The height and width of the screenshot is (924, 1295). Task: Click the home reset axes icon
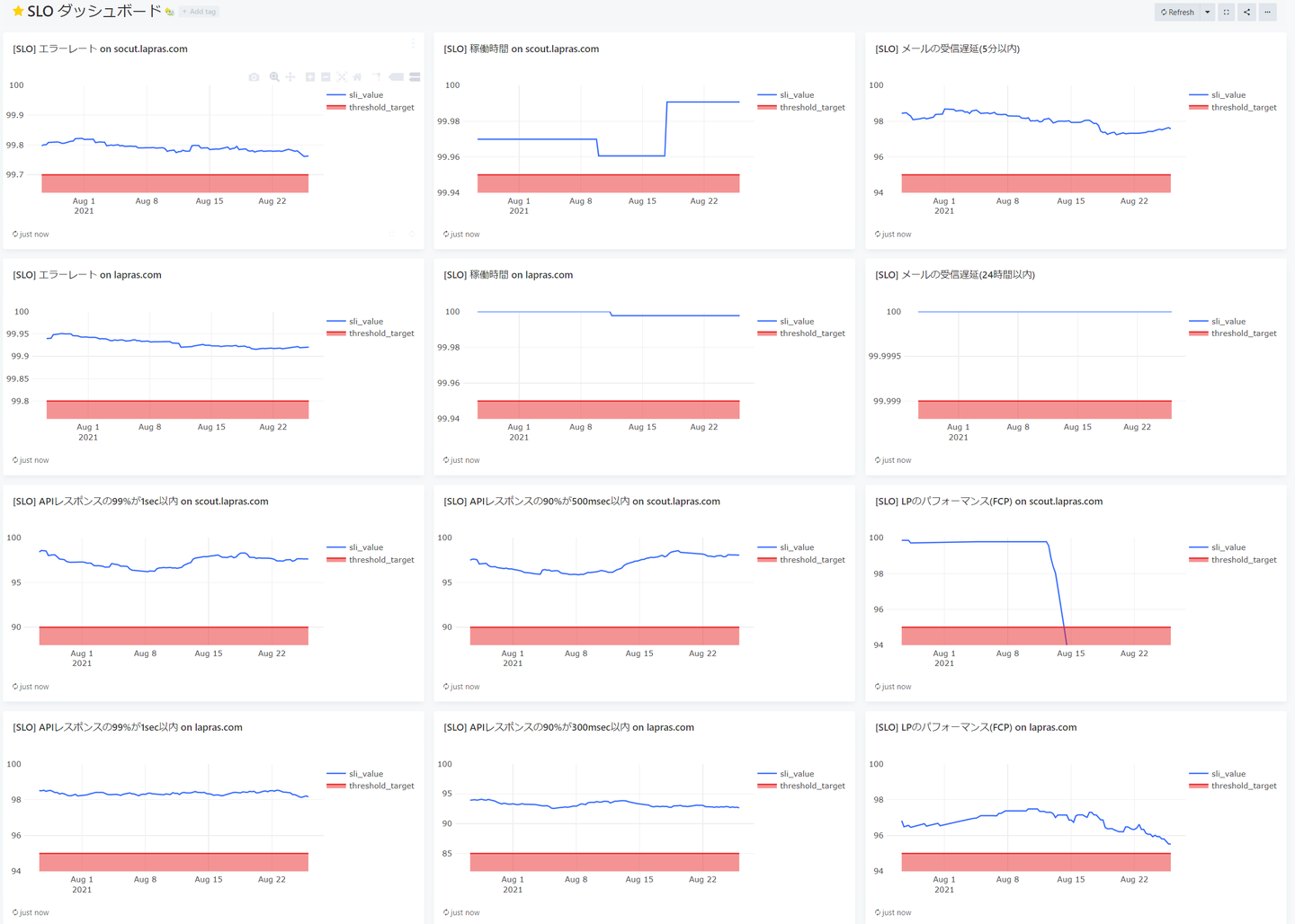pos(357,76)
